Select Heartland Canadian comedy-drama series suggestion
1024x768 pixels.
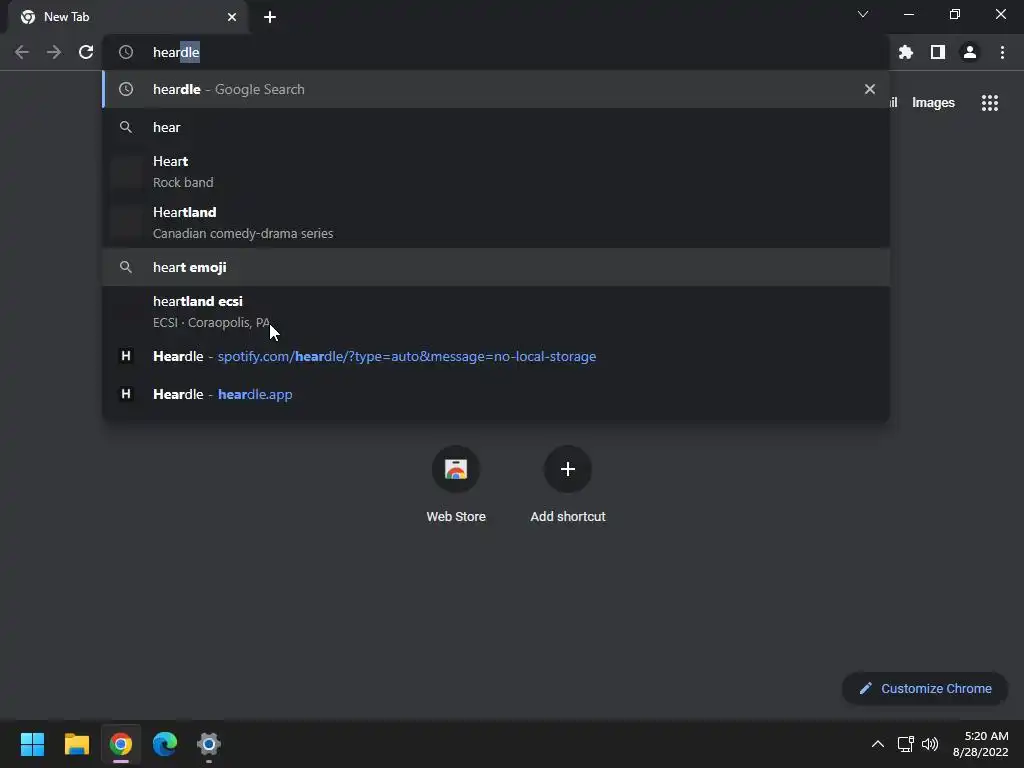tap(496, 222)
